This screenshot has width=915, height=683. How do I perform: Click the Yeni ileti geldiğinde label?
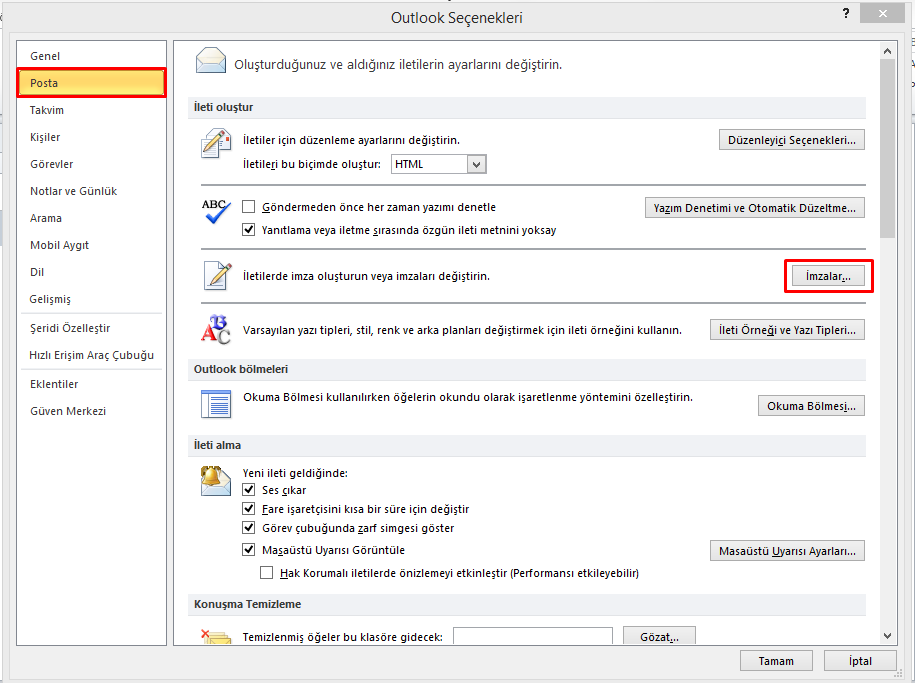click(x=295, y=473)
